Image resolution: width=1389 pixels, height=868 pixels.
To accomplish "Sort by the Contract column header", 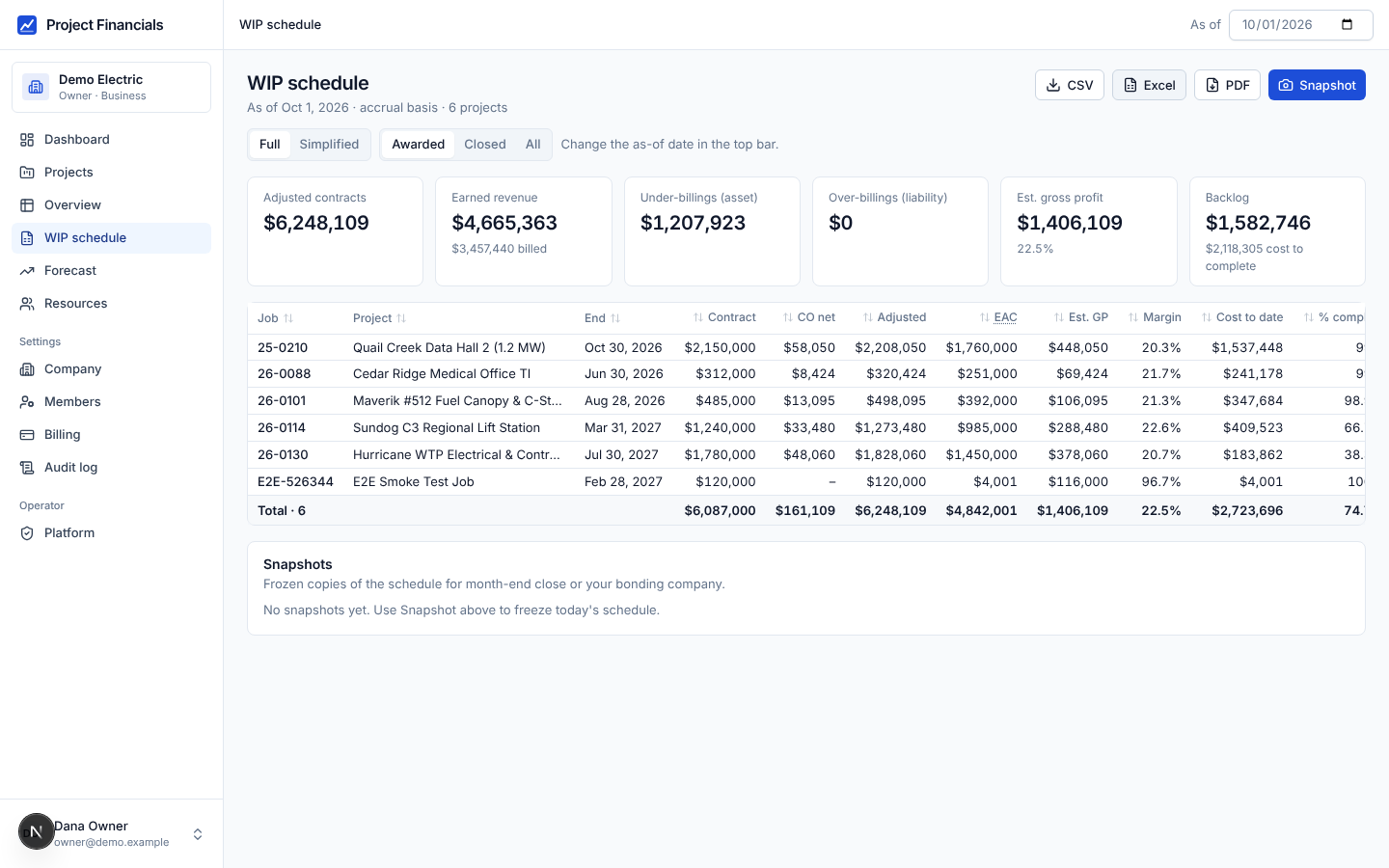I will coord(724,317).
